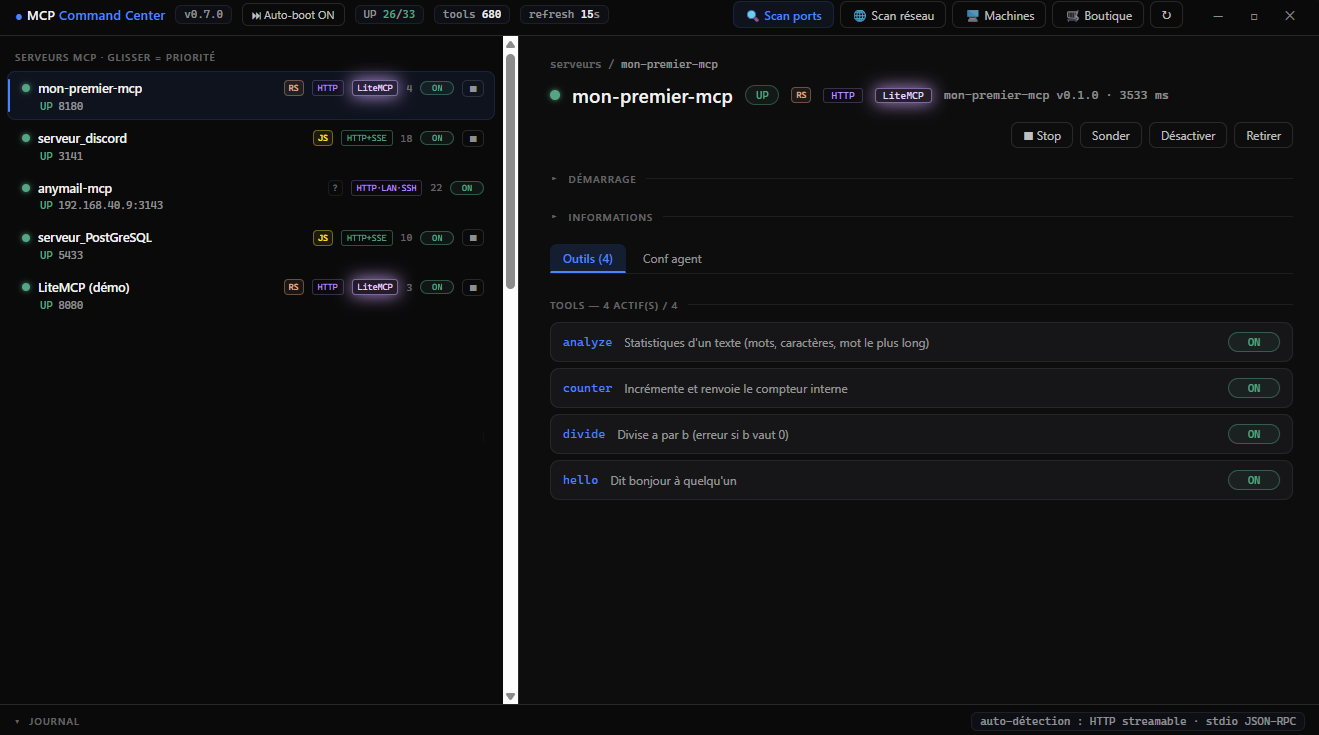Open the Conf agent tab
The width and height of the screenshot is (1319, 735).
click(672, 258)
